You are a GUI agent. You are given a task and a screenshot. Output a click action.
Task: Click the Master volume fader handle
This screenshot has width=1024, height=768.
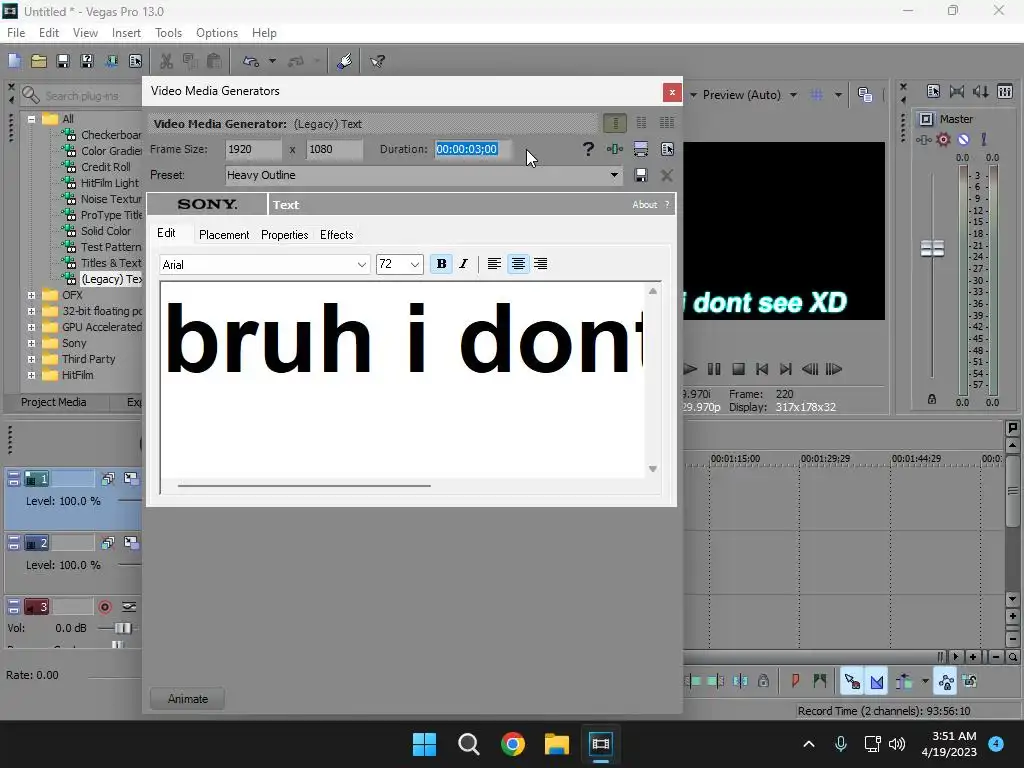pos(932,249)
